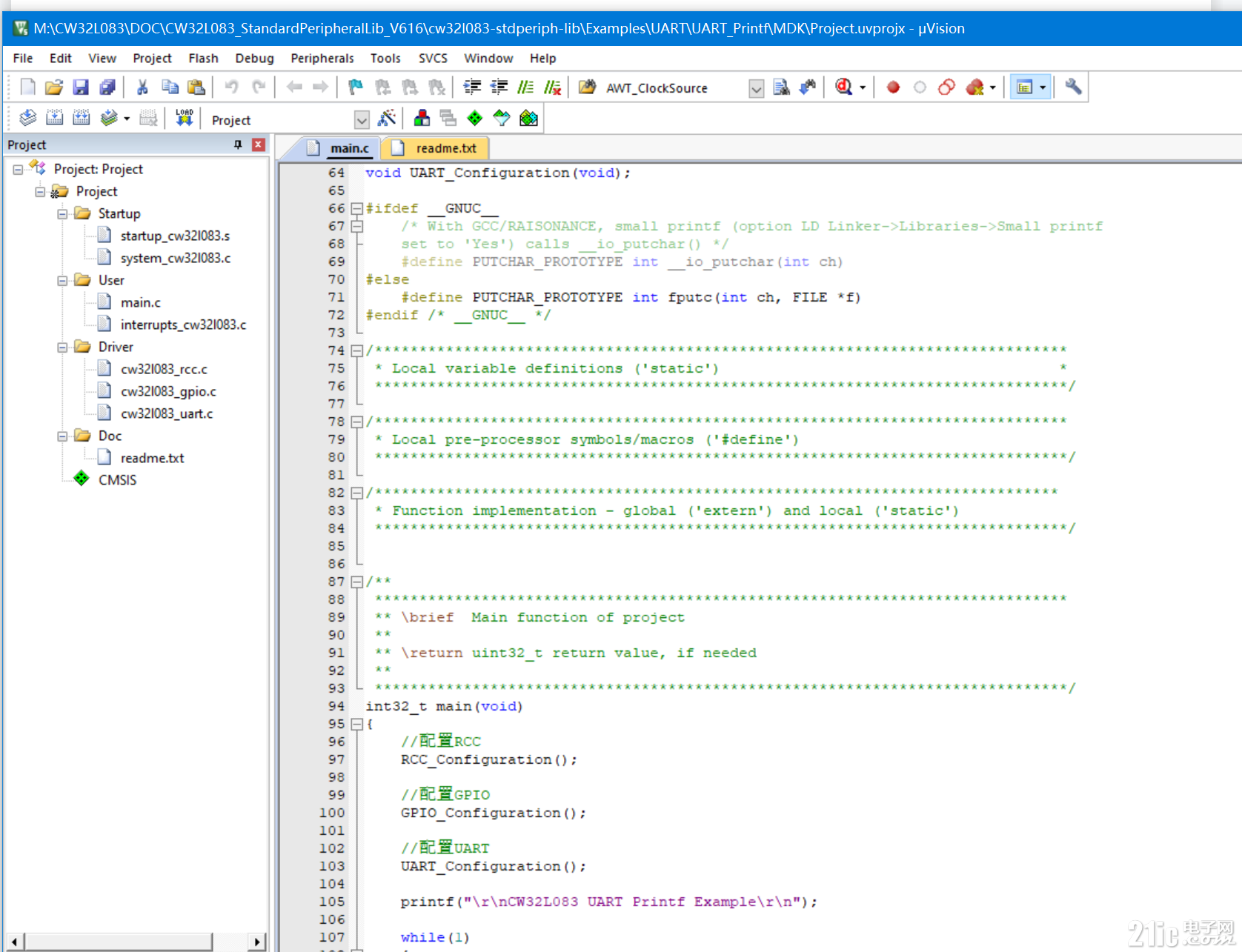Open the Flash menu
The height and width of the screenshot is (952, 1242).
coord(203,58)
